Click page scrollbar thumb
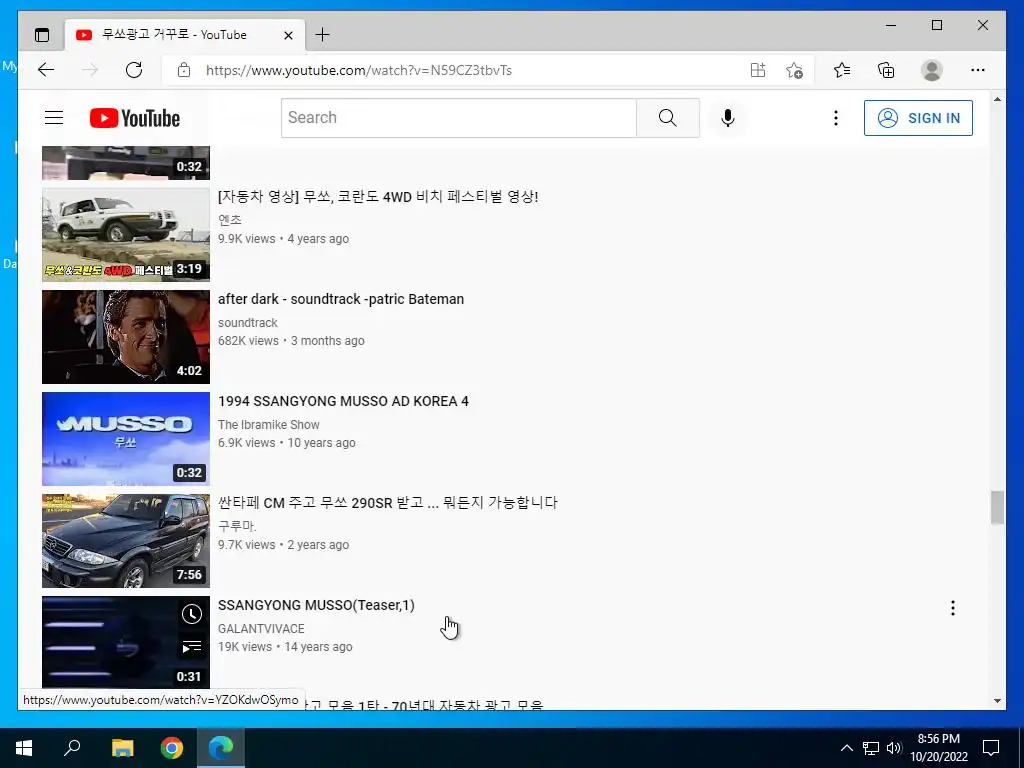Screen dimensions: 1024x768 point(997,507)
